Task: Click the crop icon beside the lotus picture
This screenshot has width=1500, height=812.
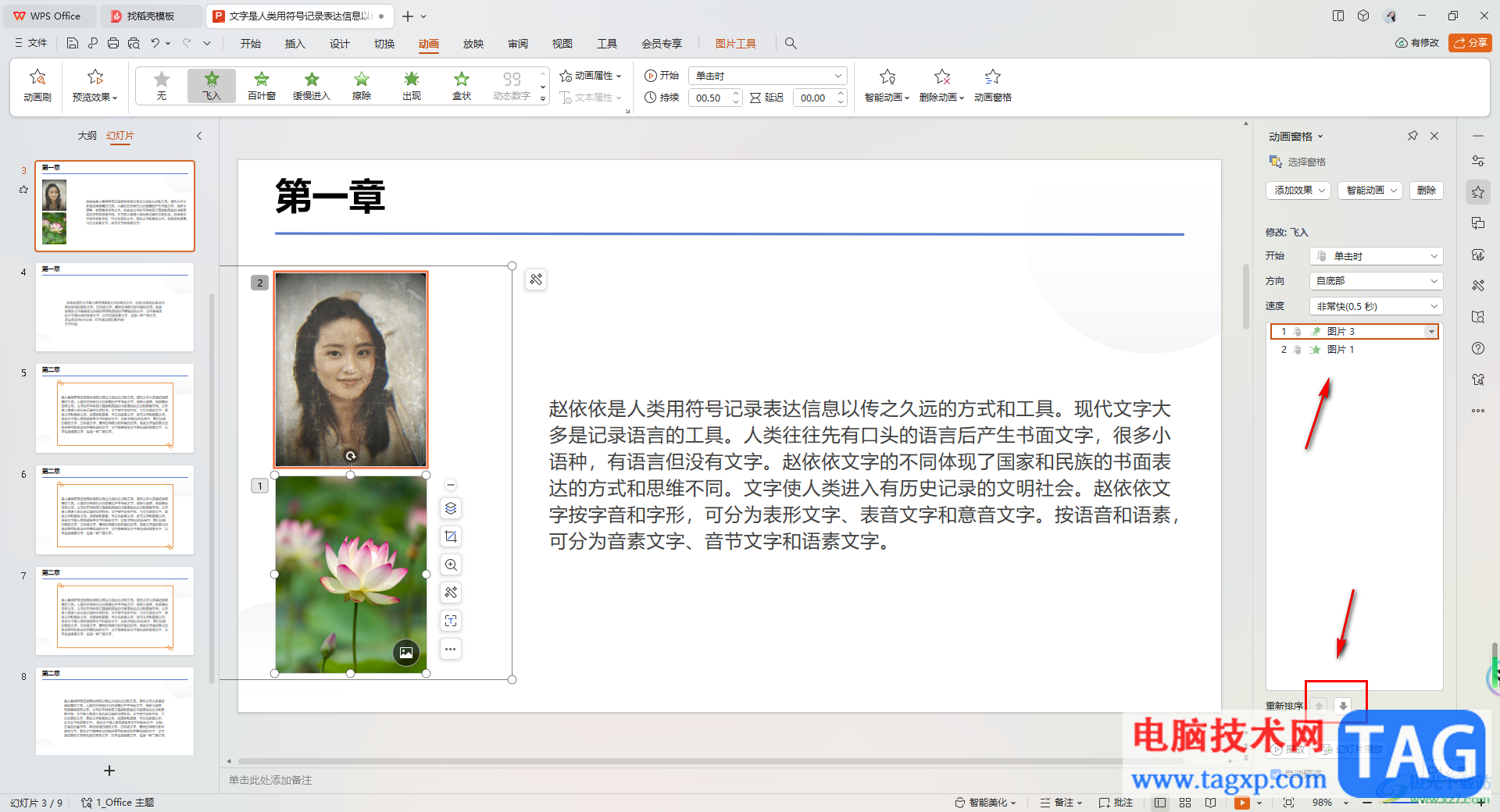Action: click(x=451, y=536)
